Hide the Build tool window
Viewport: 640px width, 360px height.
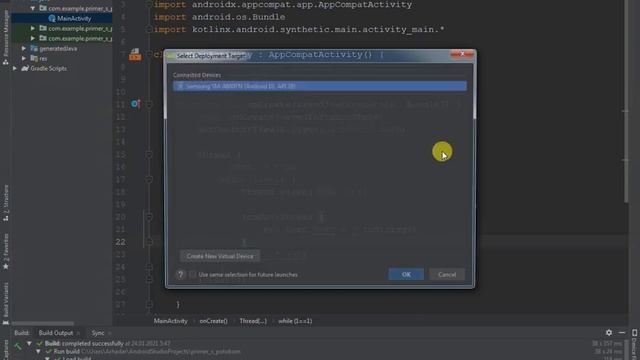pyautogui.click(x=622, y=333)
